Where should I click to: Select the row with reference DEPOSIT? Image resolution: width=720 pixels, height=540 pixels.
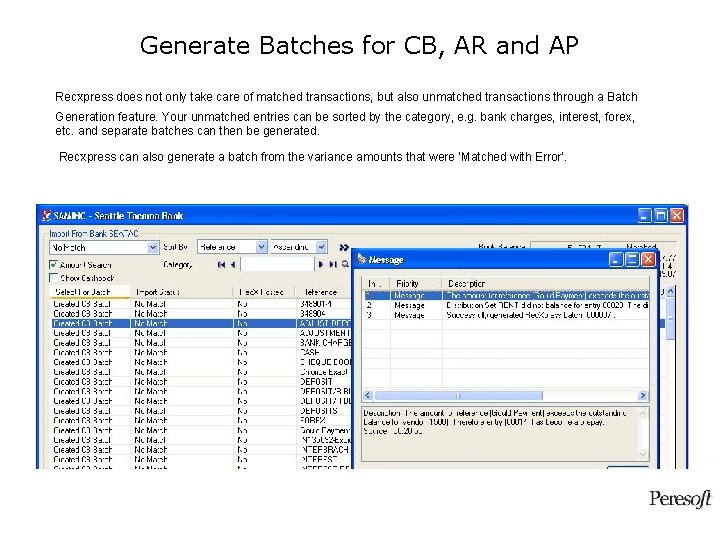(200, 382)
